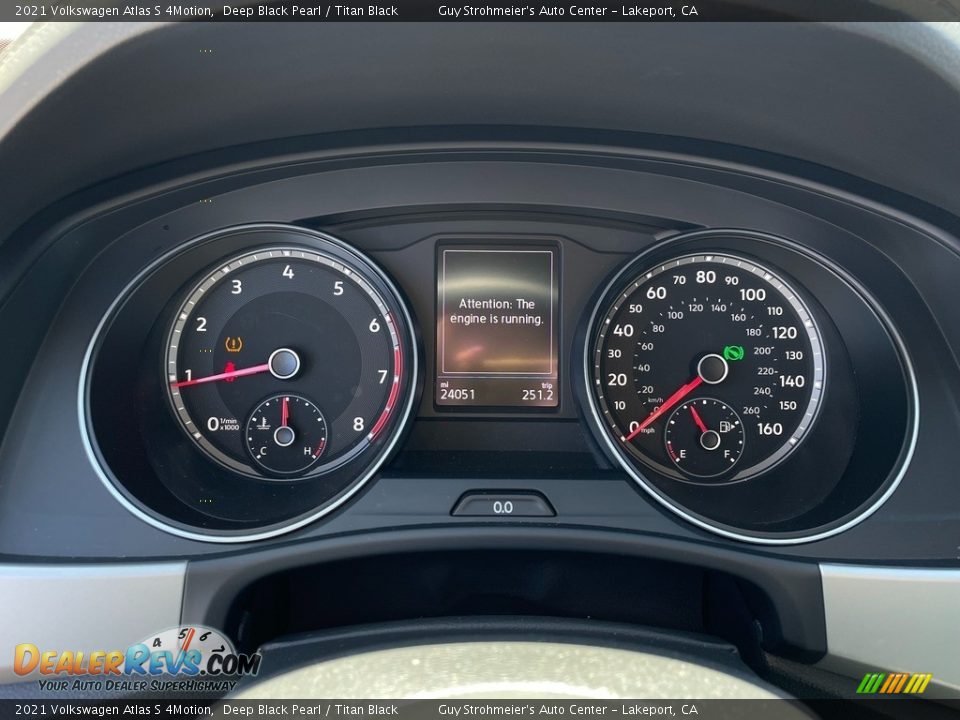Tap the 70 mph mark on the speedometer
Image resolution: width=960 pixels, height=720 pixels.
(x=679, y=280)
